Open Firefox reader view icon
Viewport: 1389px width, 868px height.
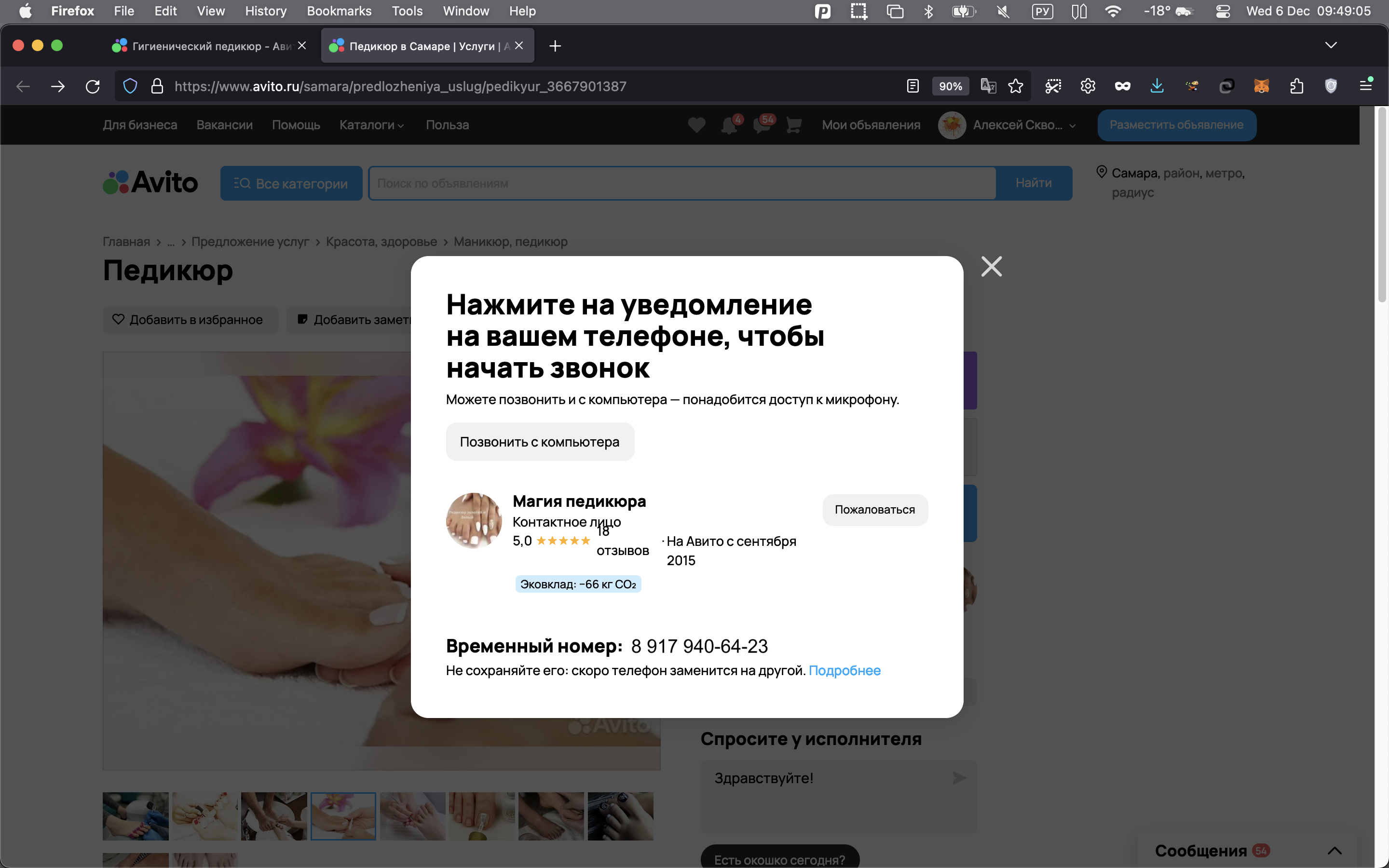[x=912, y=86]
